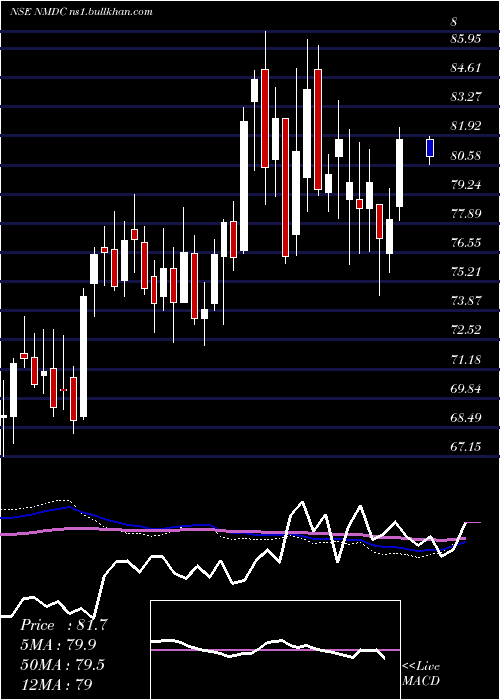Screen dimensions: 500x700
Task: Click the 81.92 price axis label
Action: pos(466,126)
